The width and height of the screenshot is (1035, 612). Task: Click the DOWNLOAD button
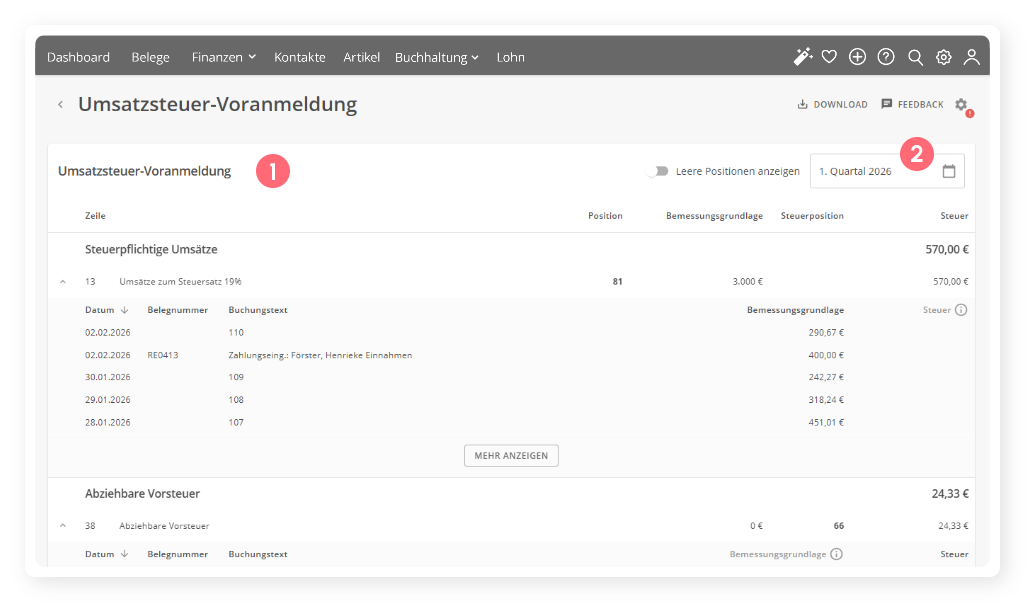pyautogui.click(x=832, y=104)
